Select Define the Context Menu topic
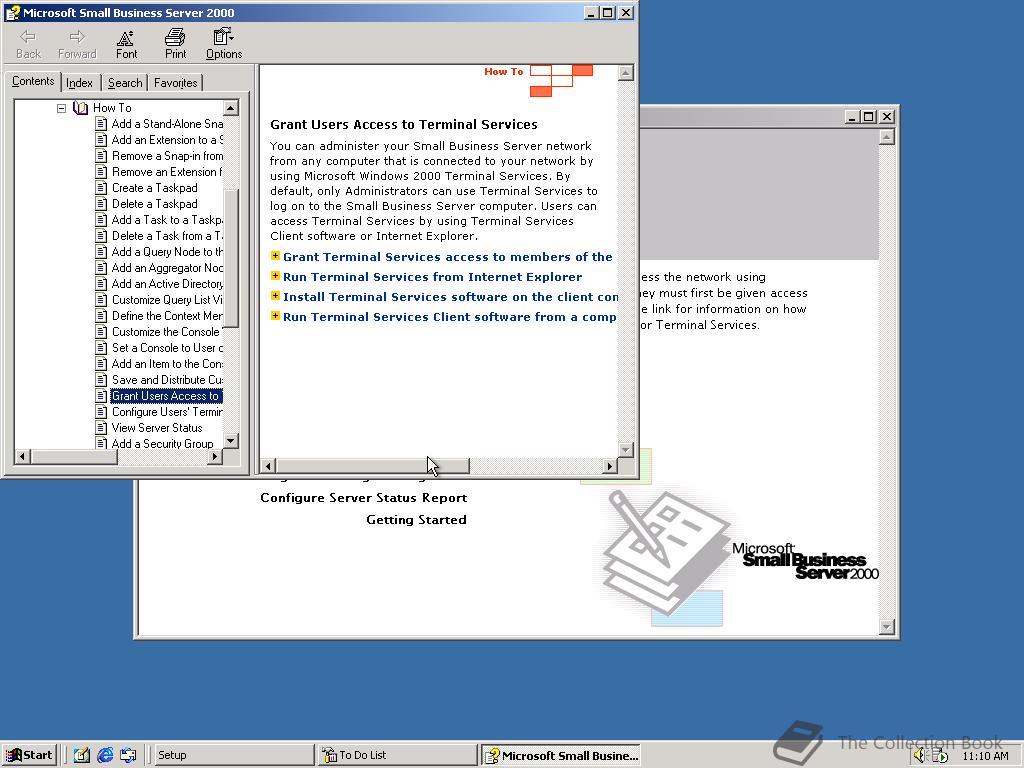 pyautogui.click(x=167, y=315)
